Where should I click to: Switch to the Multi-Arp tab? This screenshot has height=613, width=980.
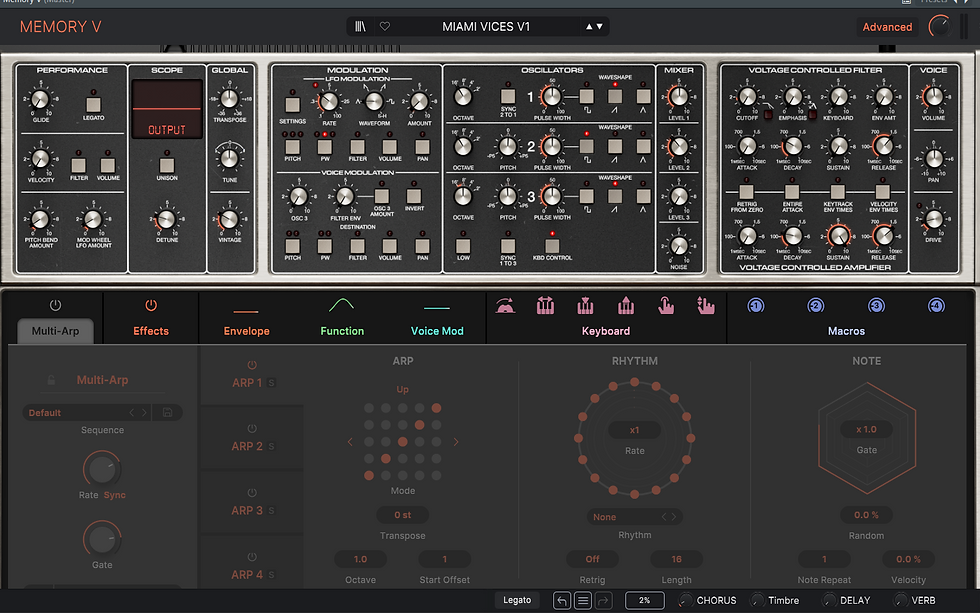(56, 331)
